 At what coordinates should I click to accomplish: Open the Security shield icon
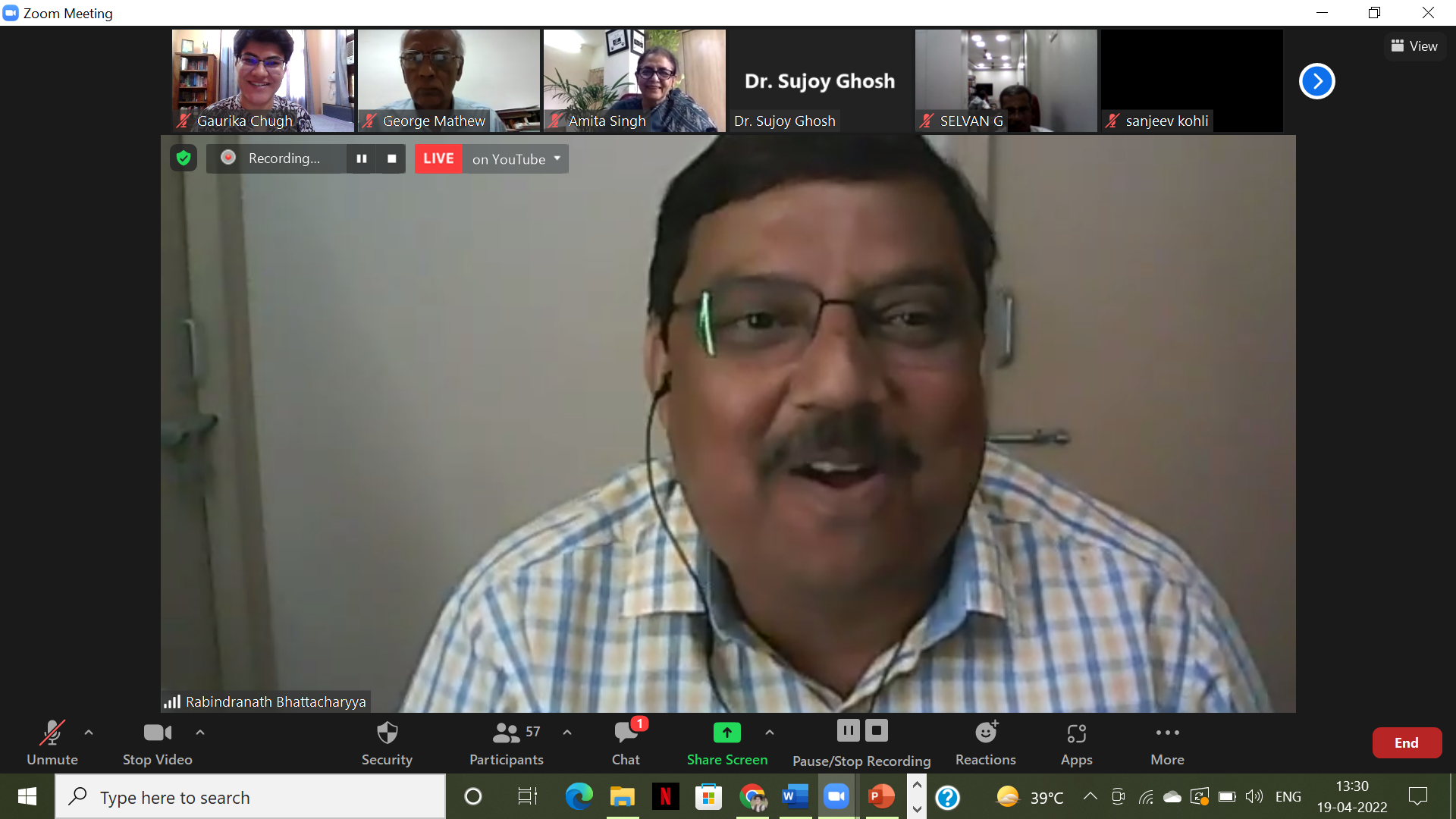pos(387,733)
